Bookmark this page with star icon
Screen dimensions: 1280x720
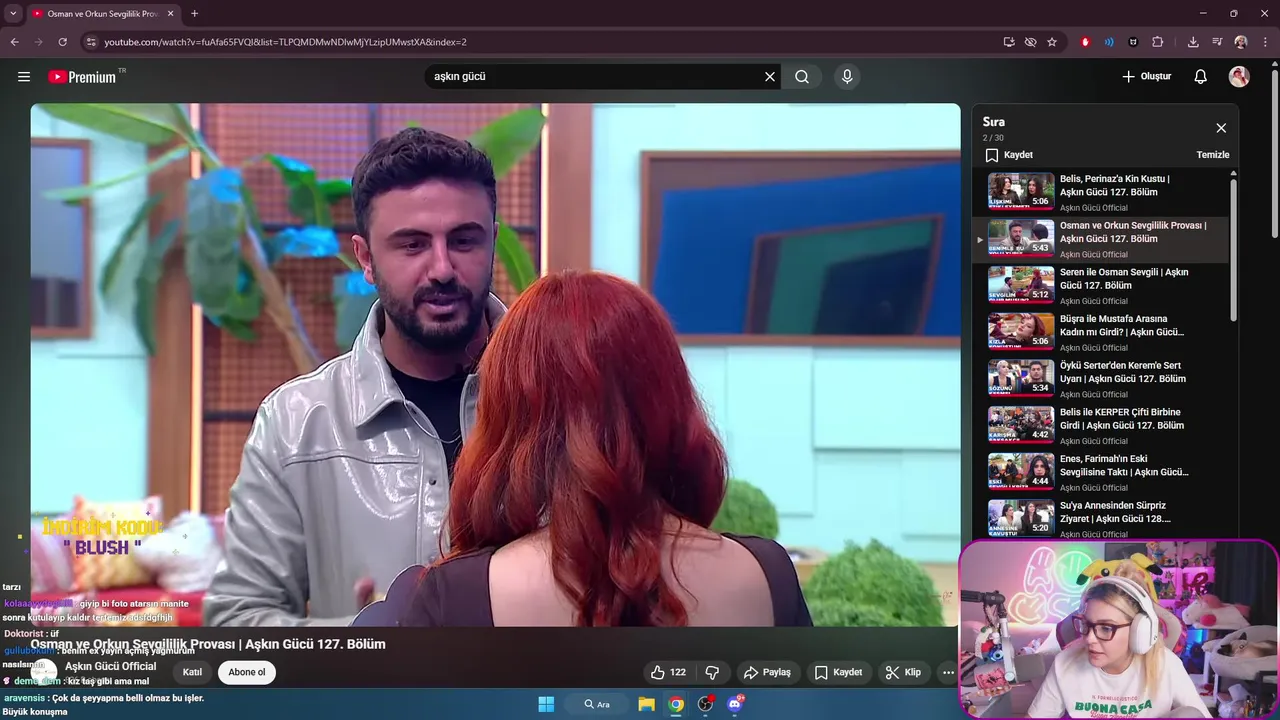(1052, 42)
